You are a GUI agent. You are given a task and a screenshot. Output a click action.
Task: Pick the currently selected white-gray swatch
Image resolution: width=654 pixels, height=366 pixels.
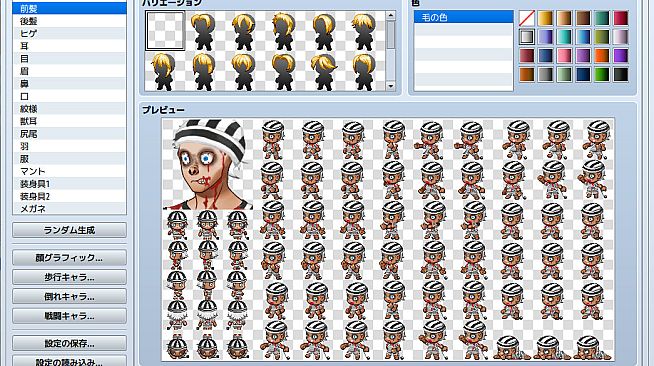pos(527,37)
